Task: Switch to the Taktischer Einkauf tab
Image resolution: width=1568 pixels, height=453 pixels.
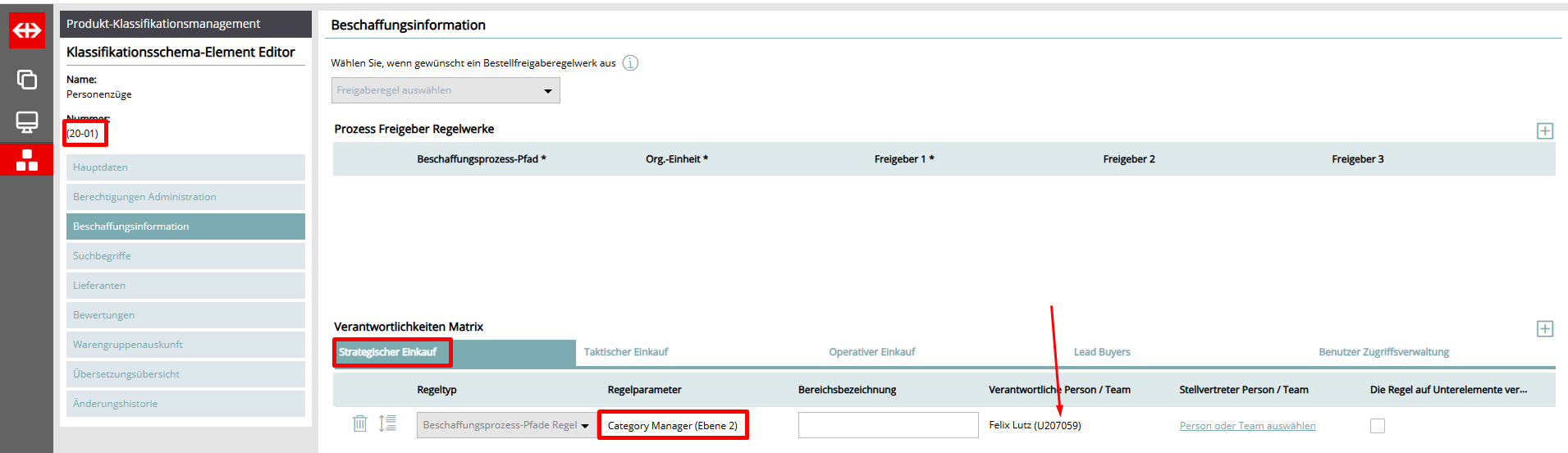Action: point(625,352)
